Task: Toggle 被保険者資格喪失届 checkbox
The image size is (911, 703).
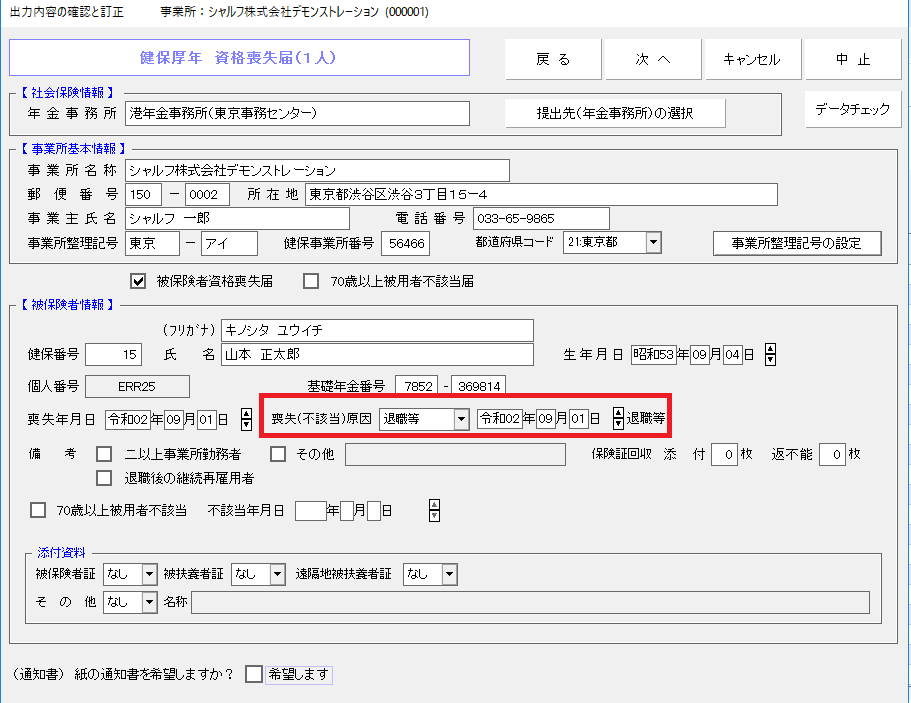Action: [139, 281]
